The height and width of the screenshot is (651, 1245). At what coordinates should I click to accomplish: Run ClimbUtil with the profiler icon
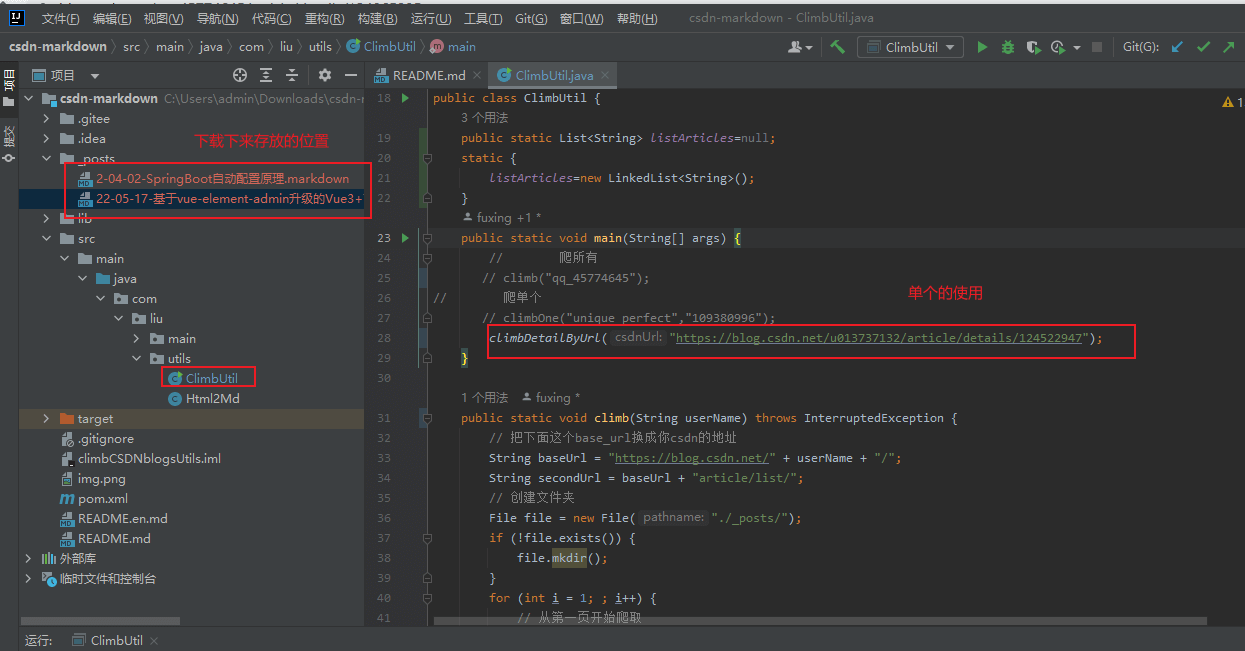(1057, 47)
